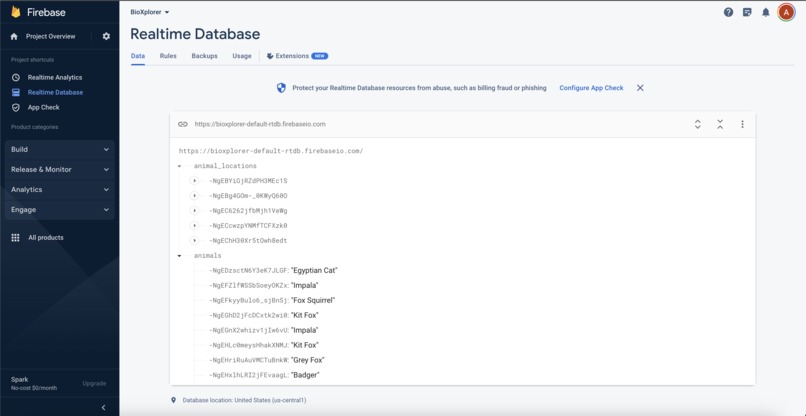The height and width of the screenshot is (416, 806).
Task: Open the release notes icon
Action: point(747,12)
